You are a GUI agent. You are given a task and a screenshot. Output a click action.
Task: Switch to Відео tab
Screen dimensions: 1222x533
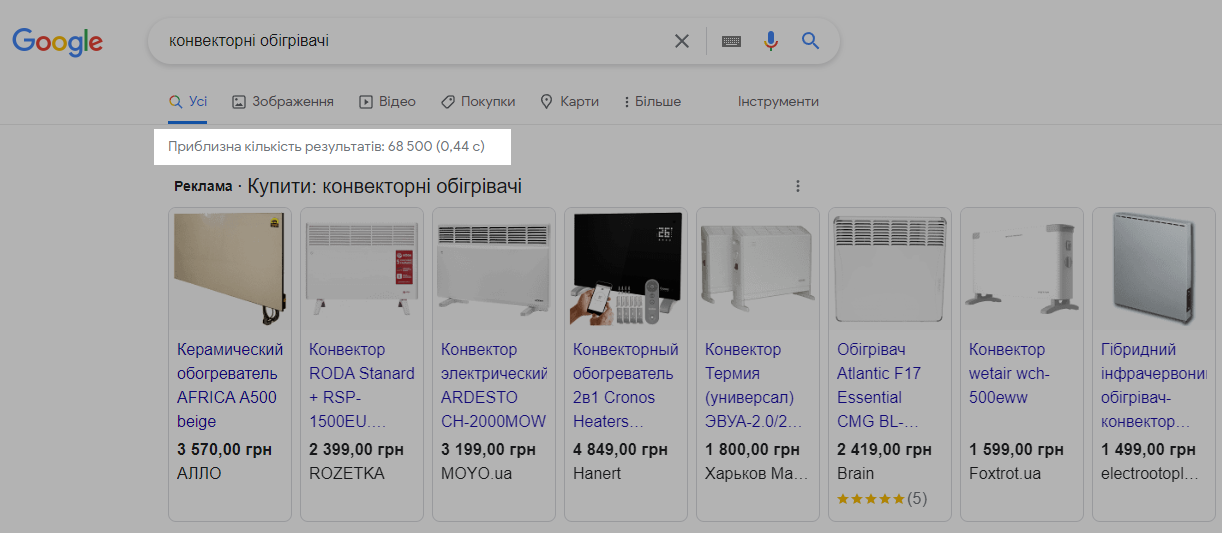[x=387, y=101]
